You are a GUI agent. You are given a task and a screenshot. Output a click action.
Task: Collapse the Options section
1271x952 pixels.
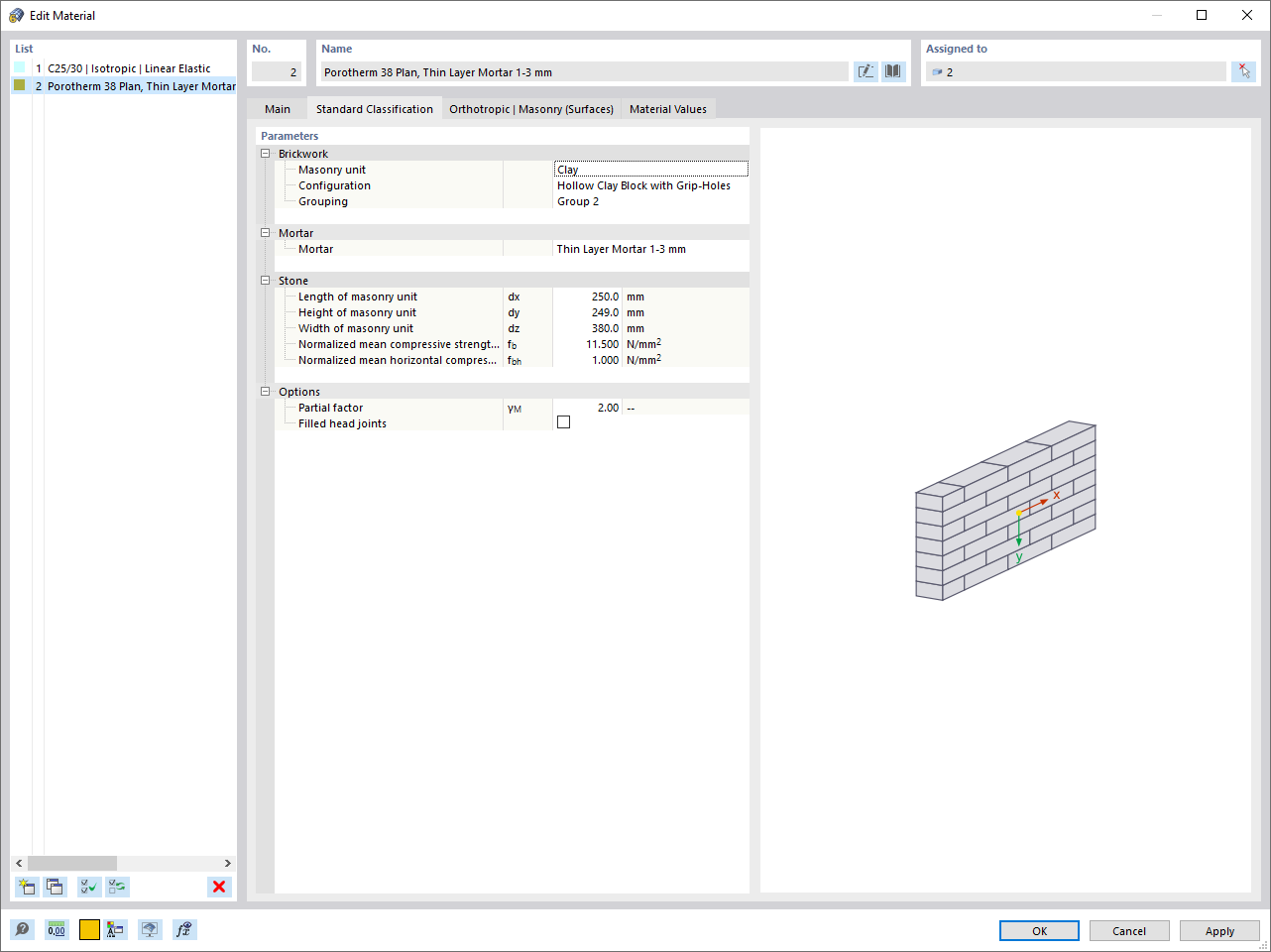coord(265,391)
